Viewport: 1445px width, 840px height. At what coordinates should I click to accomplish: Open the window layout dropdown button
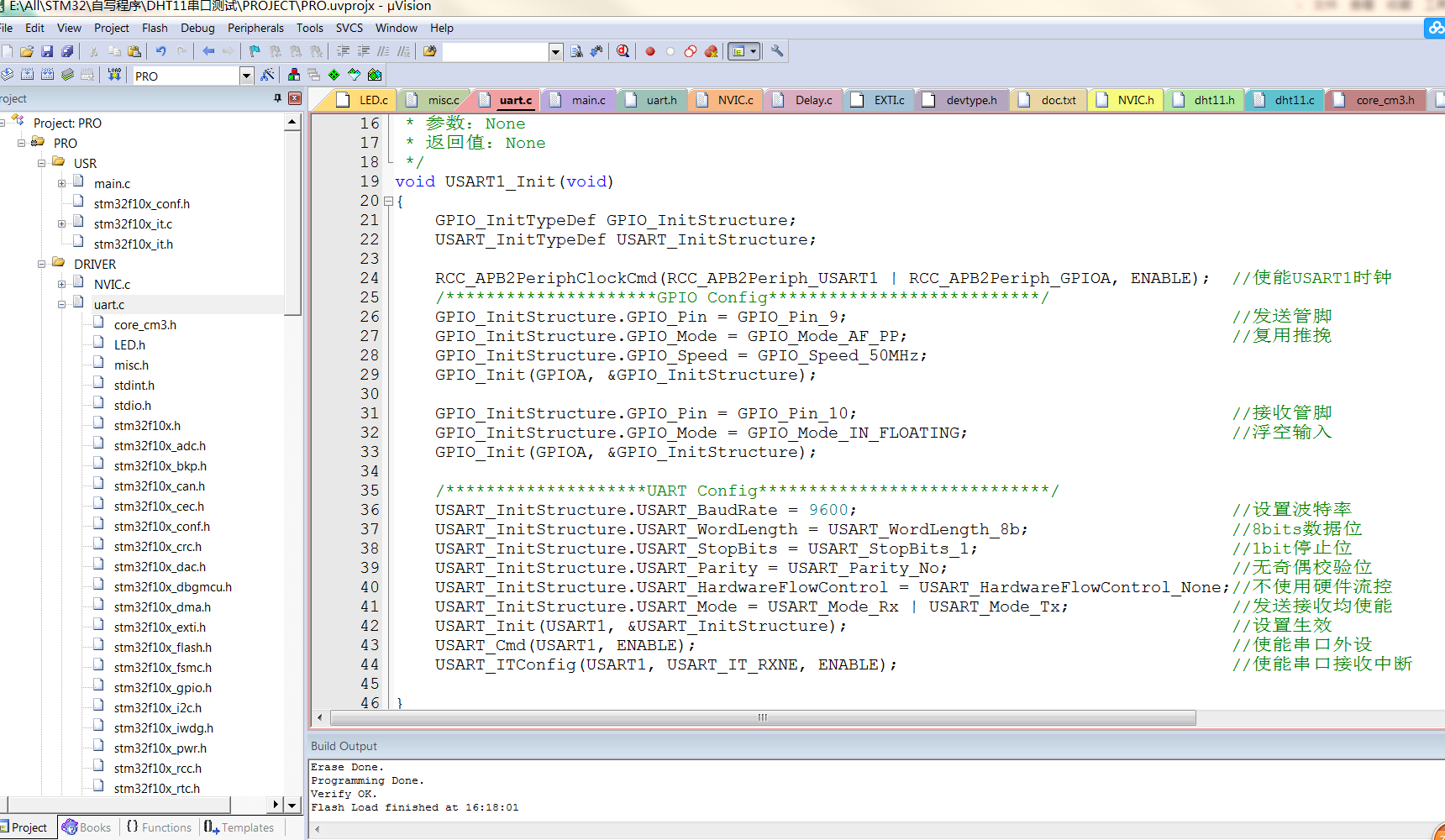[x=744, y=51]
